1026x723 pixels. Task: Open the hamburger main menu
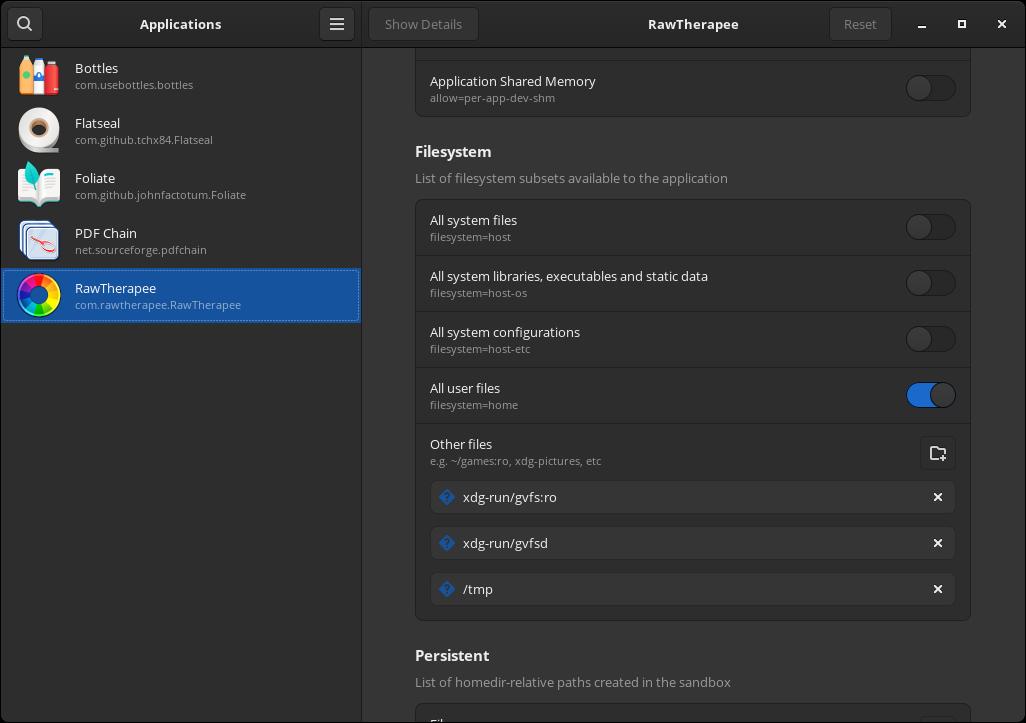coord(337,24)
